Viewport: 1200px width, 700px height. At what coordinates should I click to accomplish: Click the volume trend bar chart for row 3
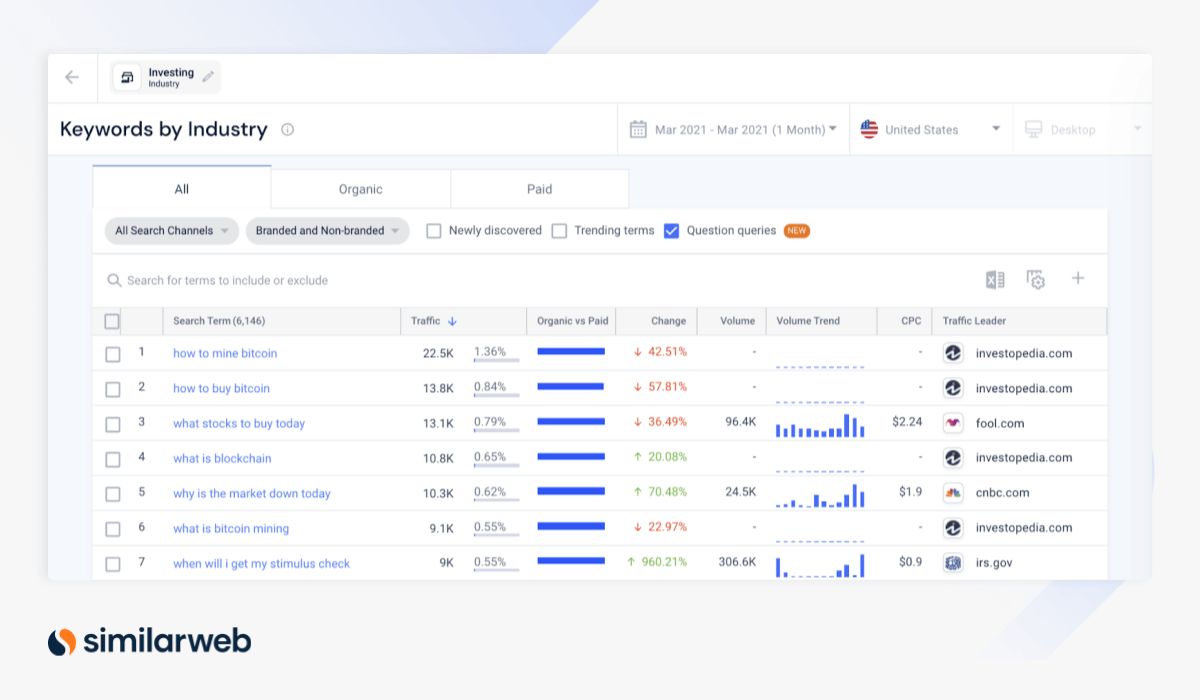coord(820,423)
